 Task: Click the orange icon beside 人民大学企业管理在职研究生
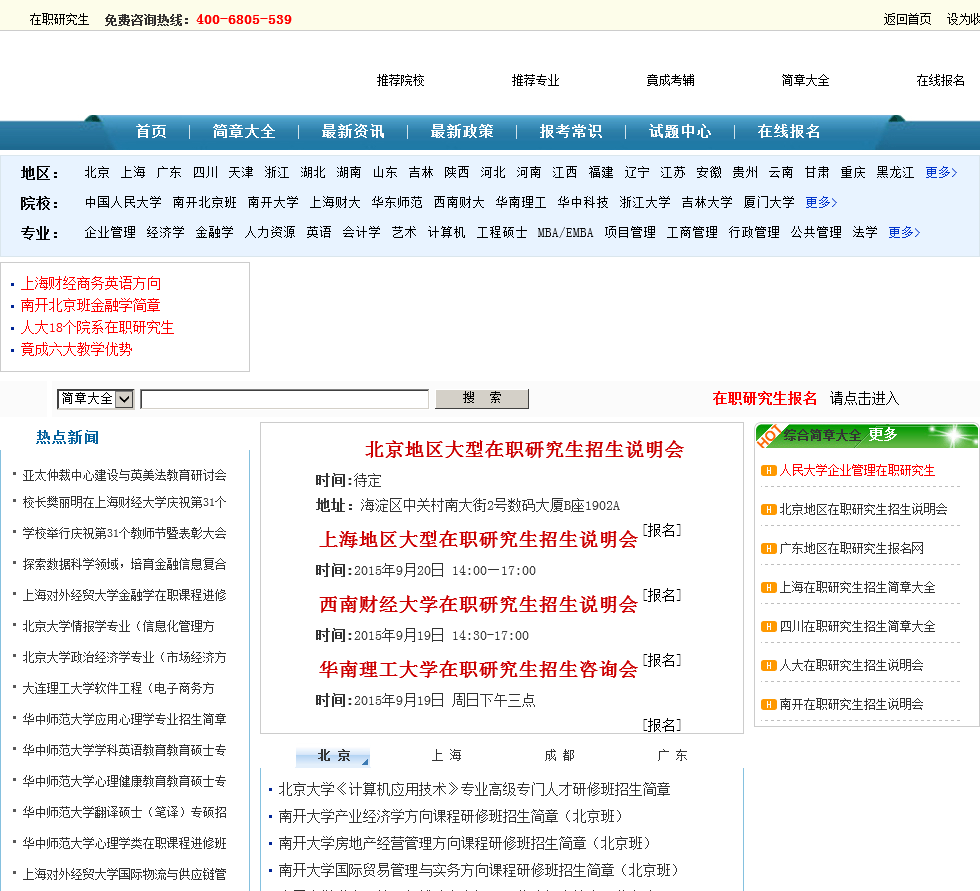768,470
